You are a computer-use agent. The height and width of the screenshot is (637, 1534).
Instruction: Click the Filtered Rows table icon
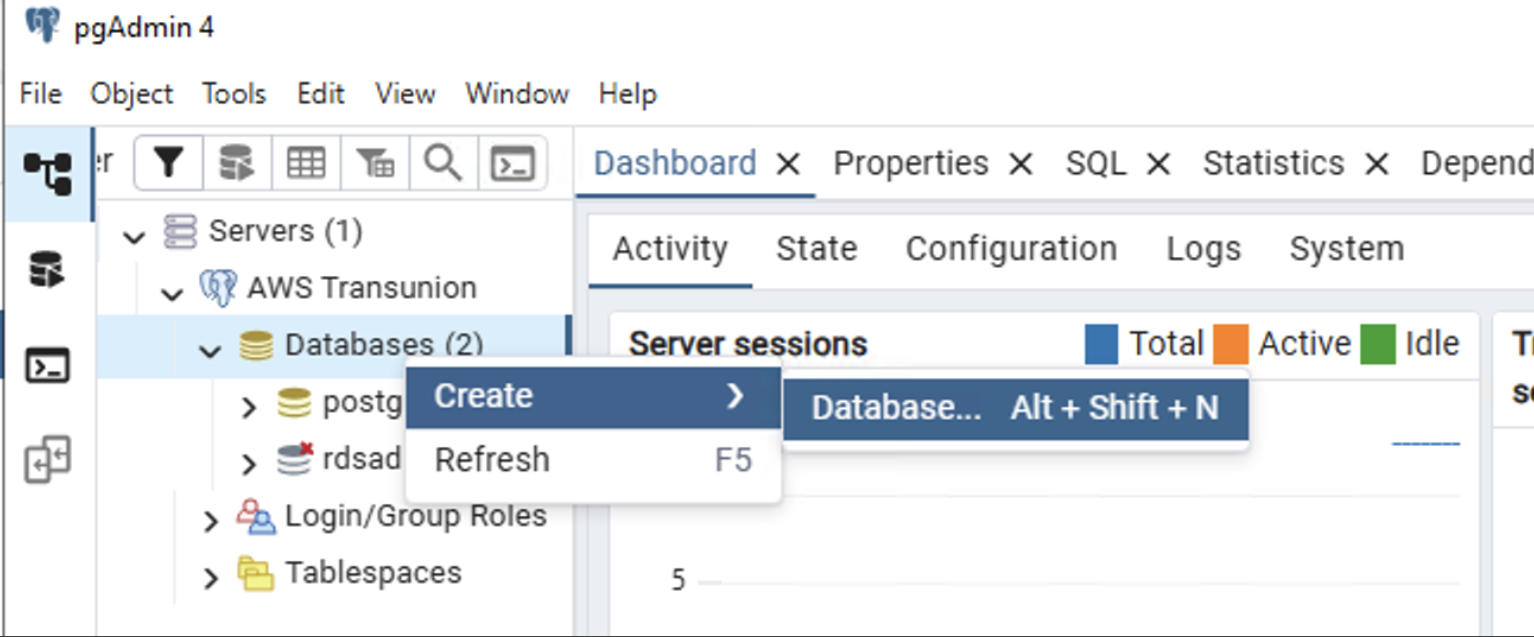coord(375,163)
